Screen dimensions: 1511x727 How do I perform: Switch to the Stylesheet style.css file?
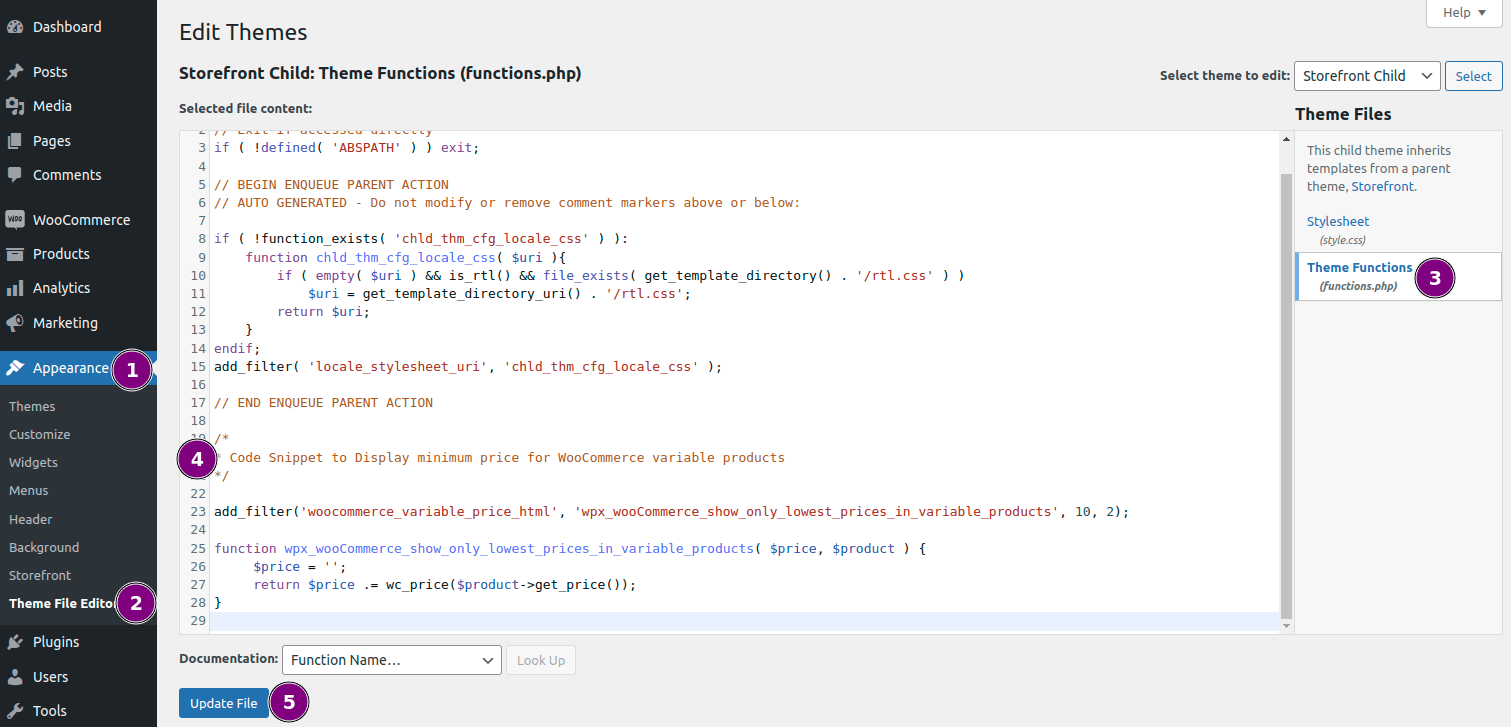(x=1337, y=221)
